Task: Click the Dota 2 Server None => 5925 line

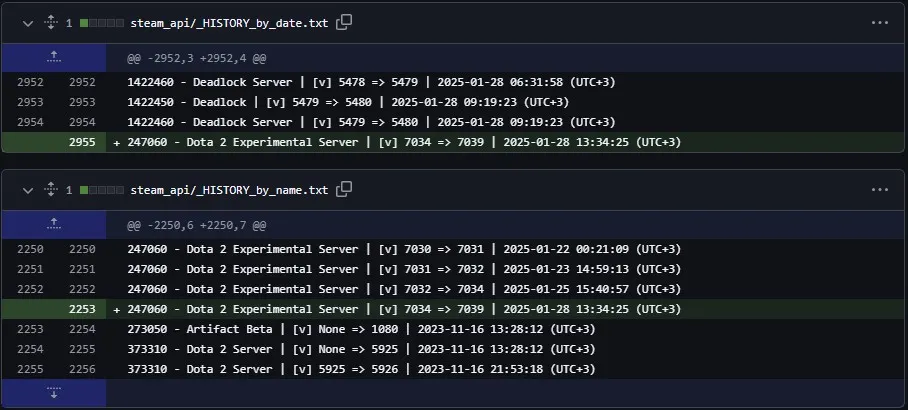Action: (361, 349)
